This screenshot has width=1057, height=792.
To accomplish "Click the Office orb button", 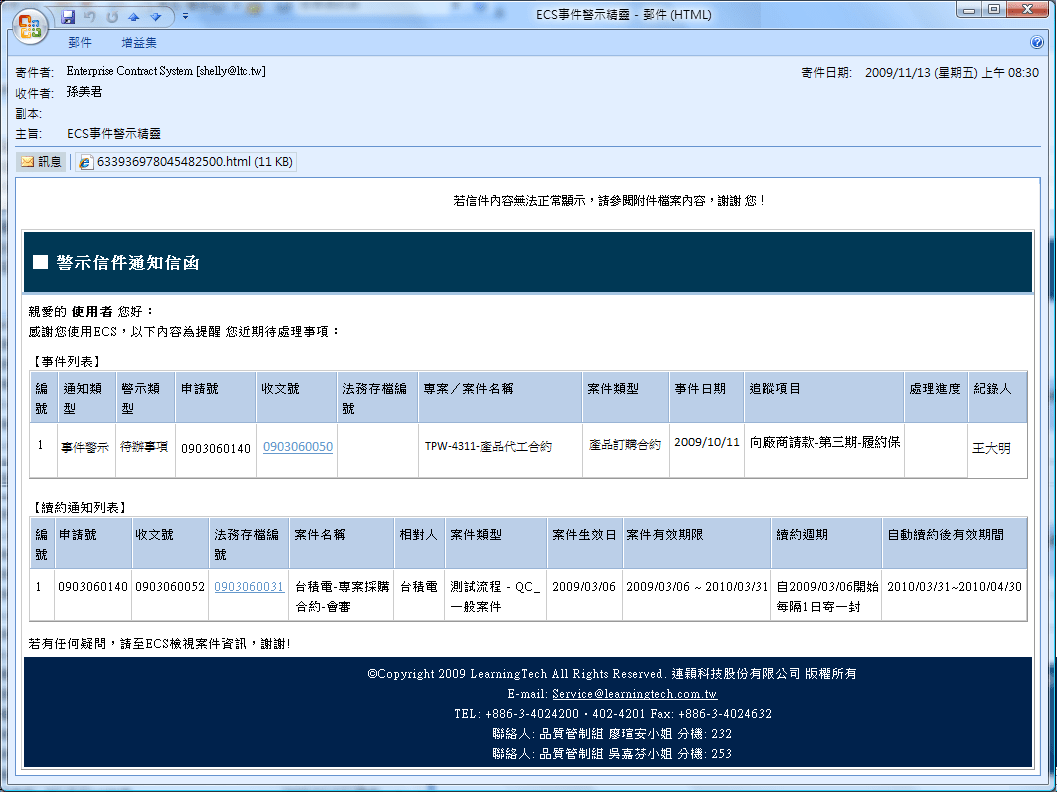I will (x=29, y=26).
